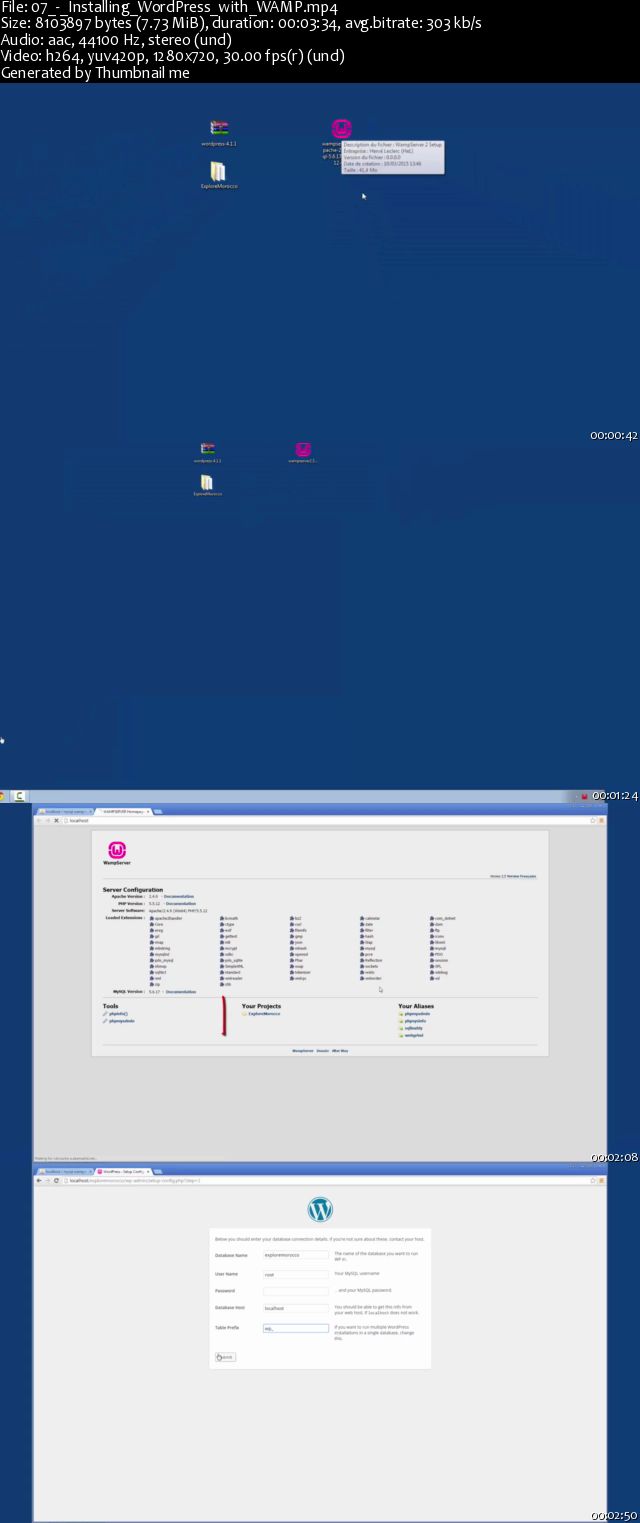Focus the Database Name field
The height and width of the screenshot is (1523, 640).
296,1254
